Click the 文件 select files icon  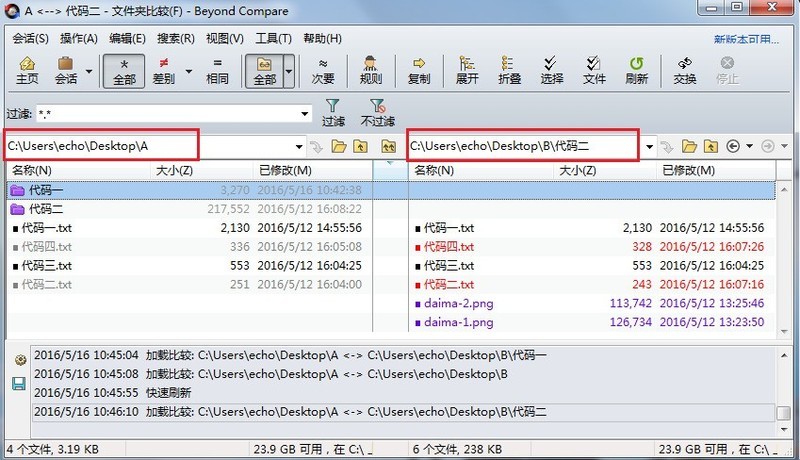coord(594,71)
